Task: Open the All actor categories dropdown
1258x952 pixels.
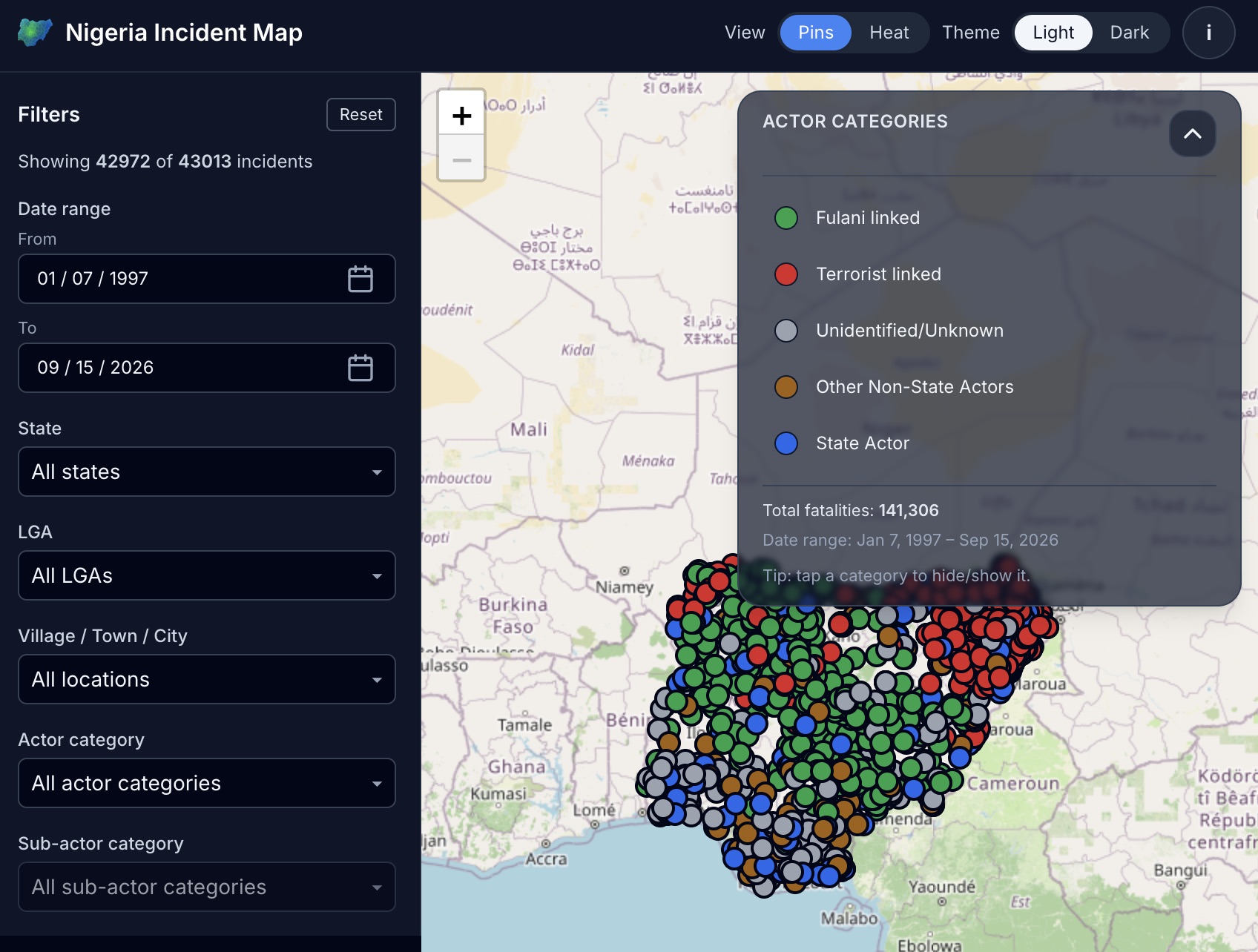Action: (x=207, y=783)
